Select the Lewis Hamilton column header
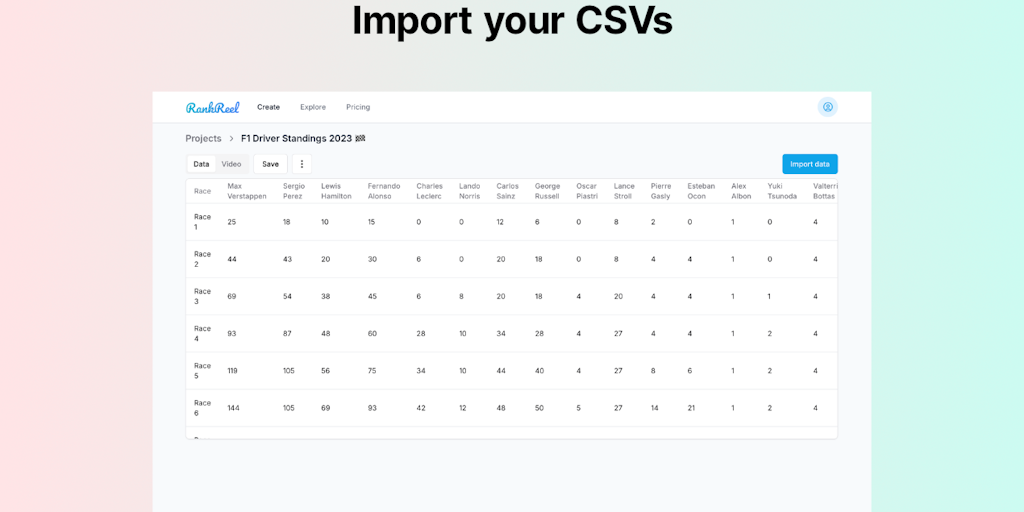Viewport: 1024px width, 512px height. pos(336,191)
